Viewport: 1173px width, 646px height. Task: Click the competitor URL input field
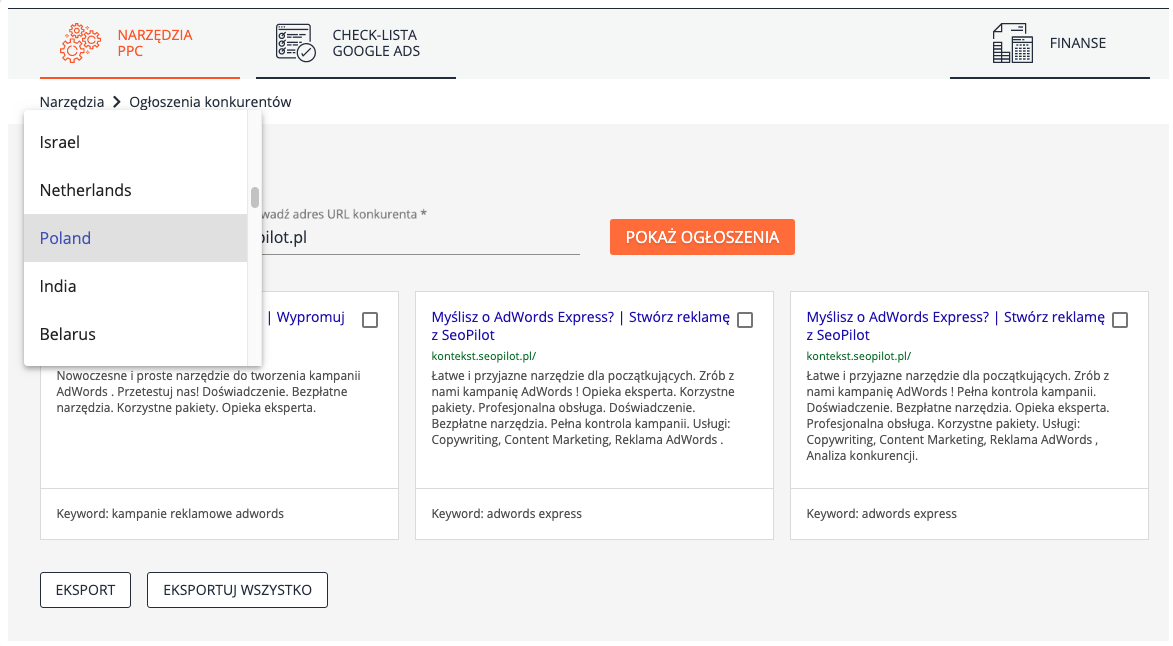[x=420, y=239]
